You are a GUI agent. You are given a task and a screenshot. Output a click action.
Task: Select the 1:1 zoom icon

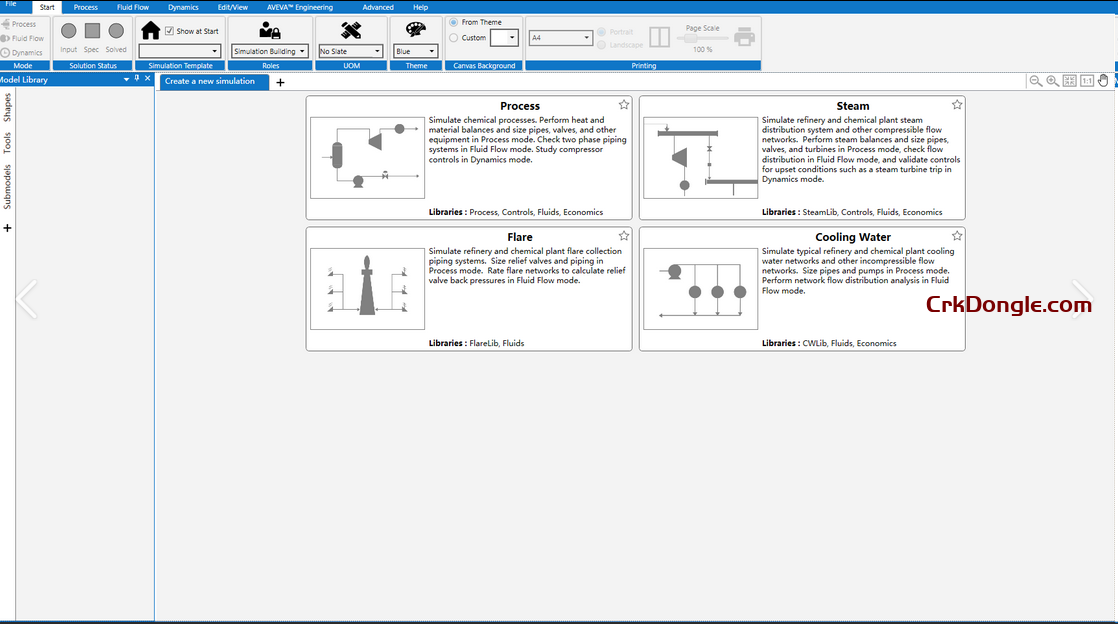(1087, 80)
